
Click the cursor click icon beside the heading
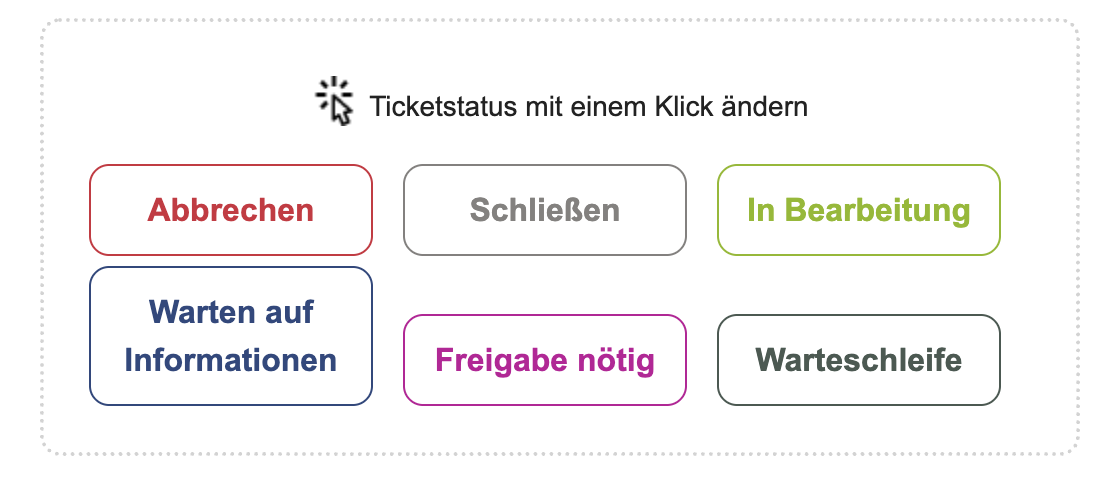coord(336,101)
